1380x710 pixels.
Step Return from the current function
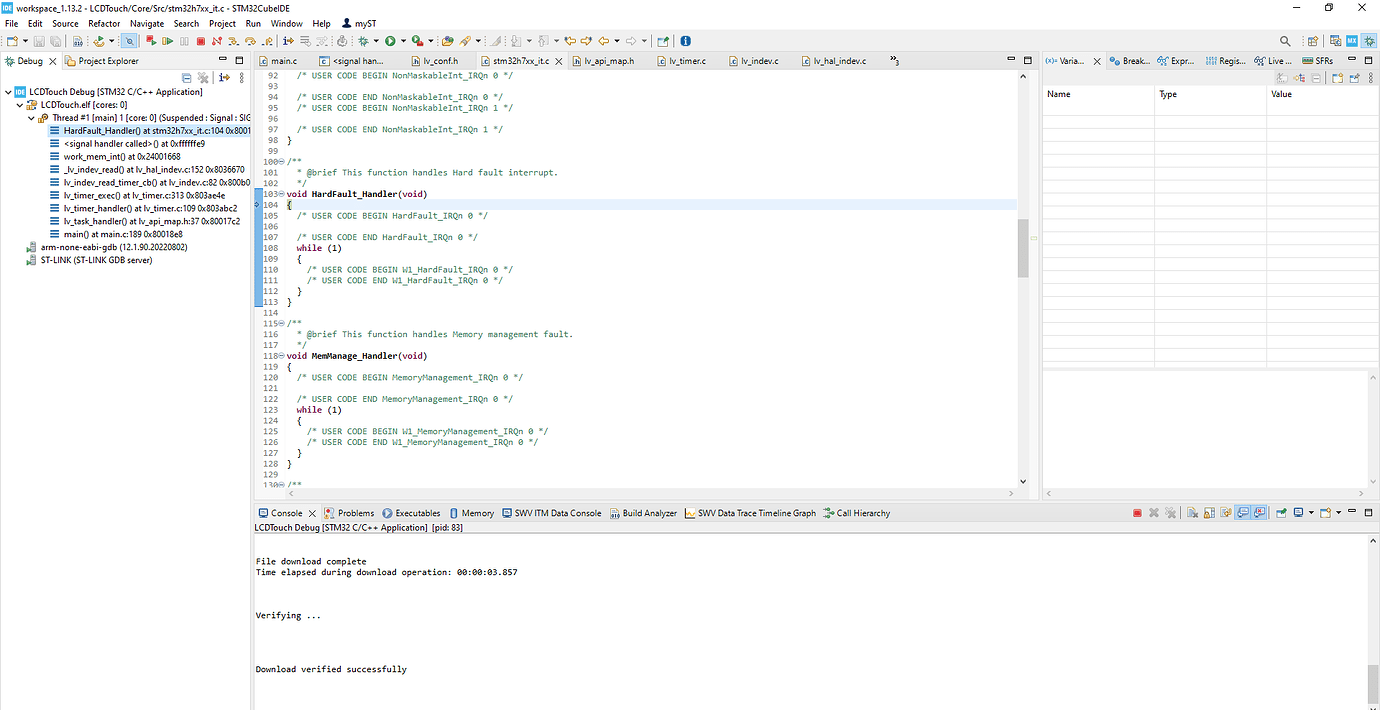pos(267,41)
